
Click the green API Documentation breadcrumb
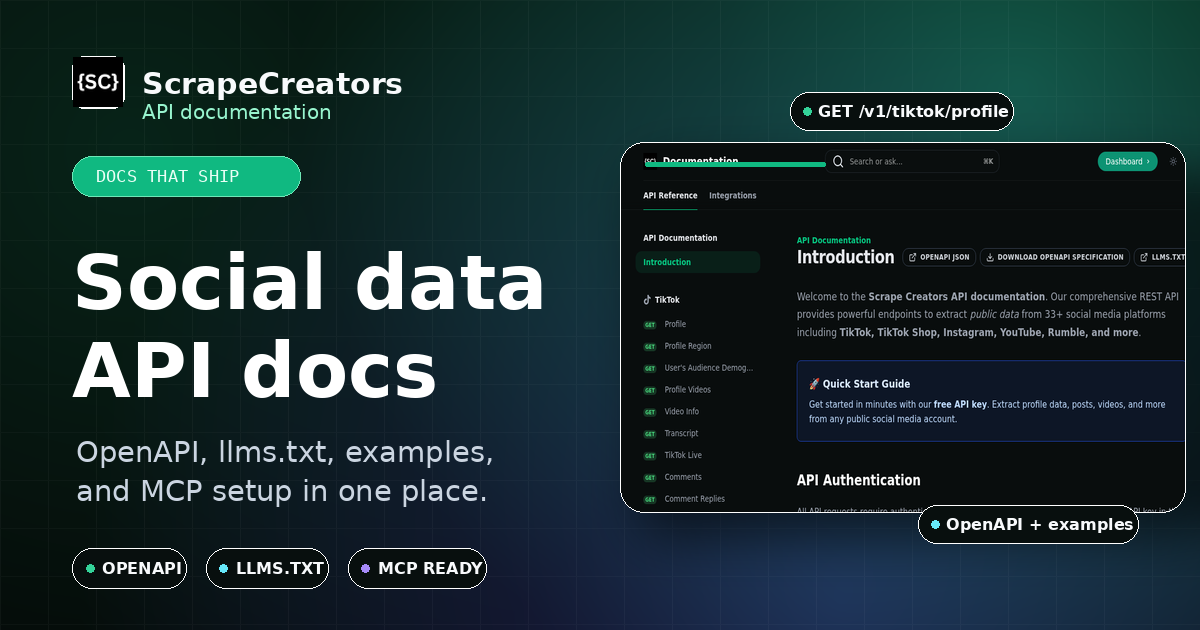(x=834, y=240)
